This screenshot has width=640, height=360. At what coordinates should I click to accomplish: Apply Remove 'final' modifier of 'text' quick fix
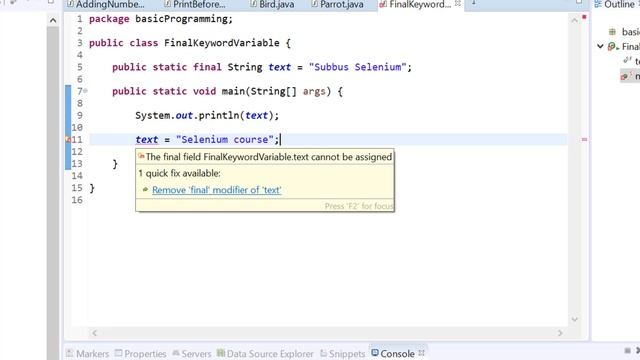(216, 190)
